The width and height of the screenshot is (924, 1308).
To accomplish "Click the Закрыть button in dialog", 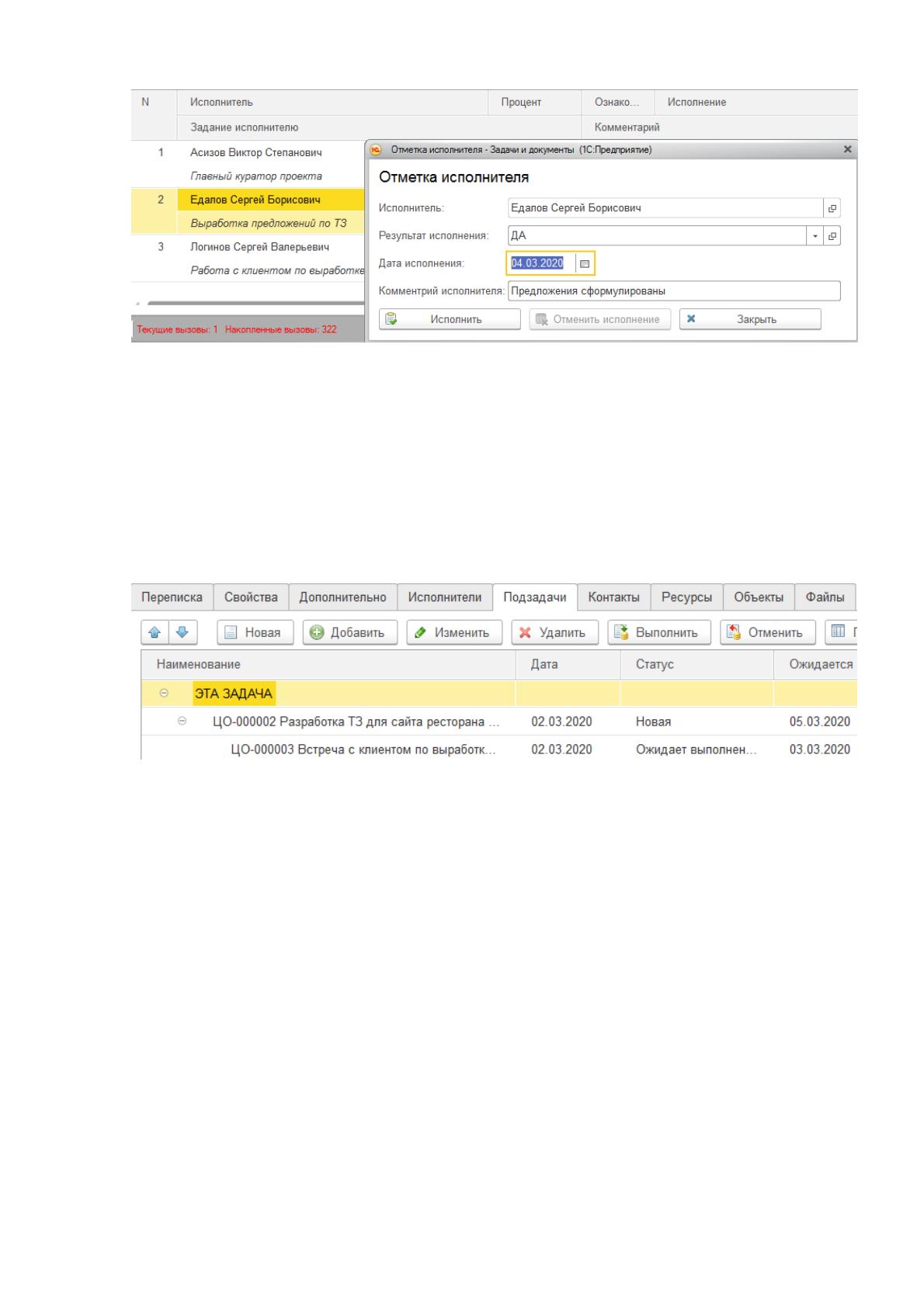I will tap(750, 319).
